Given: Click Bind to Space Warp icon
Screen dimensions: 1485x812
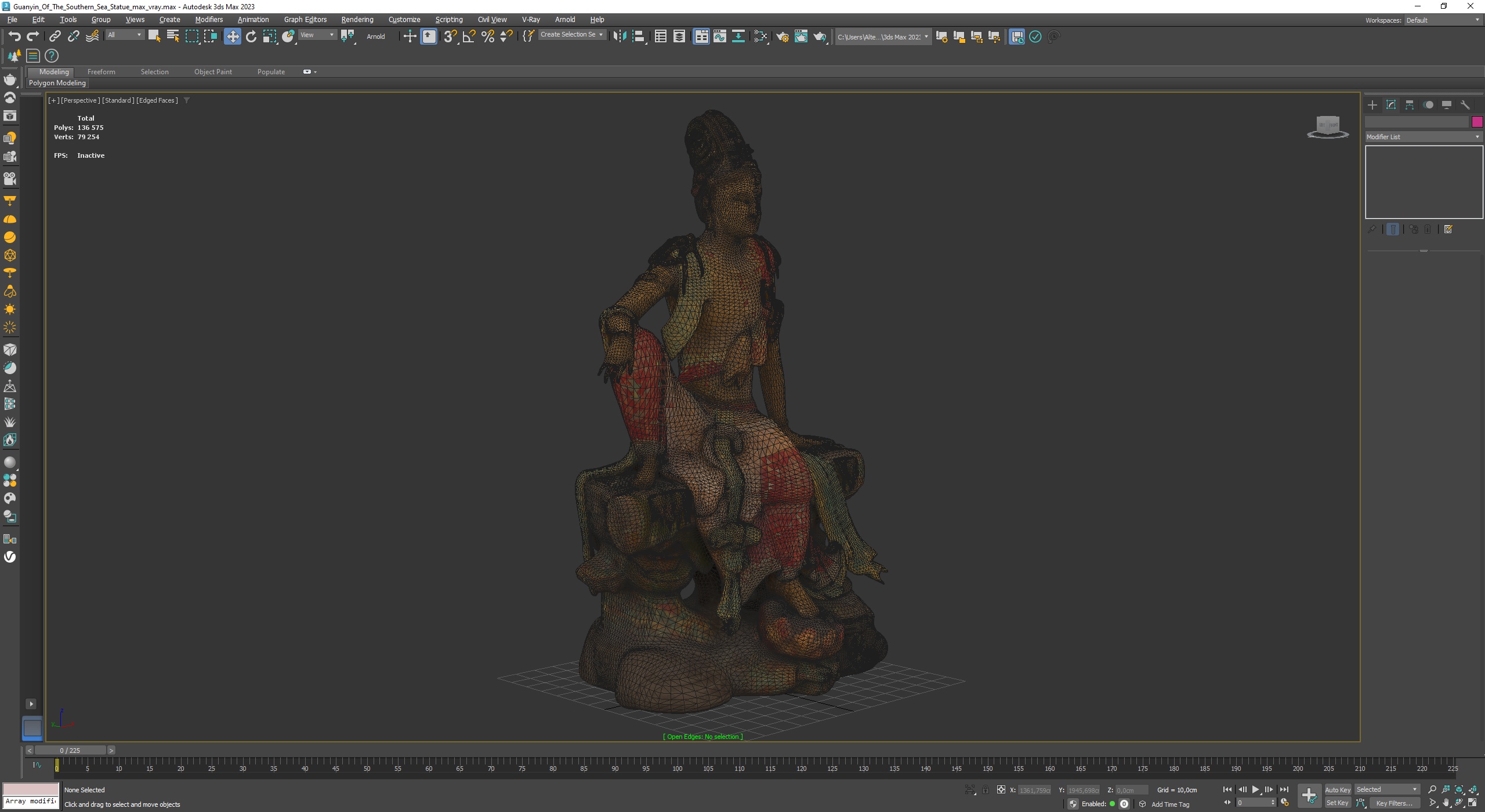Looking at the screenshot, I should (92, 37).
